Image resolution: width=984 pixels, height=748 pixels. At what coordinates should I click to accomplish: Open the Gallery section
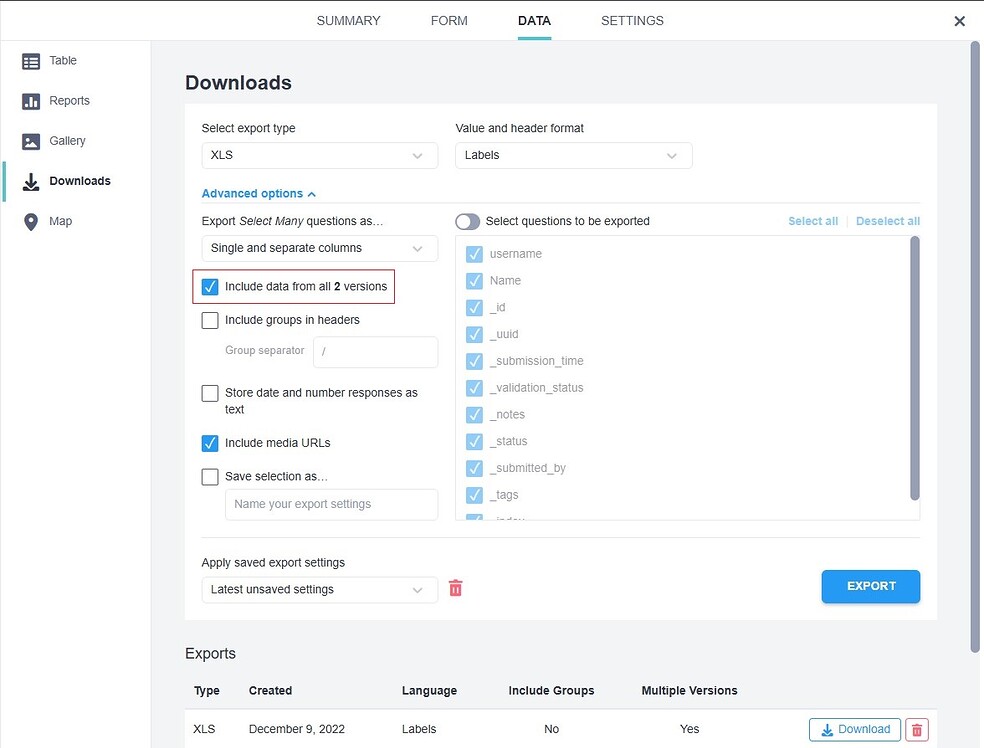pos(66,140)
